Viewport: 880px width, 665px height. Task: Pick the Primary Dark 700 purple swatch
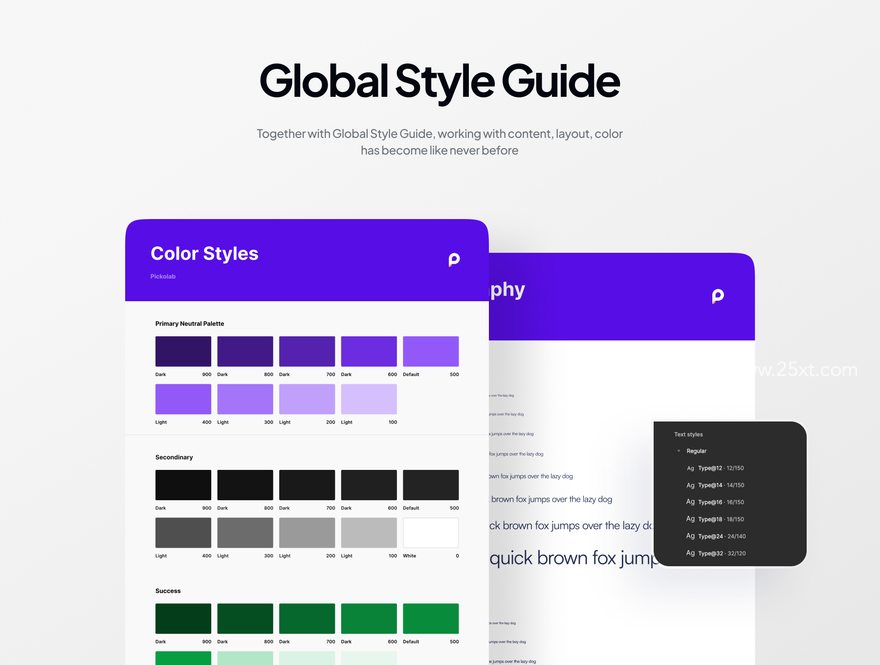[x=307, y=351]
